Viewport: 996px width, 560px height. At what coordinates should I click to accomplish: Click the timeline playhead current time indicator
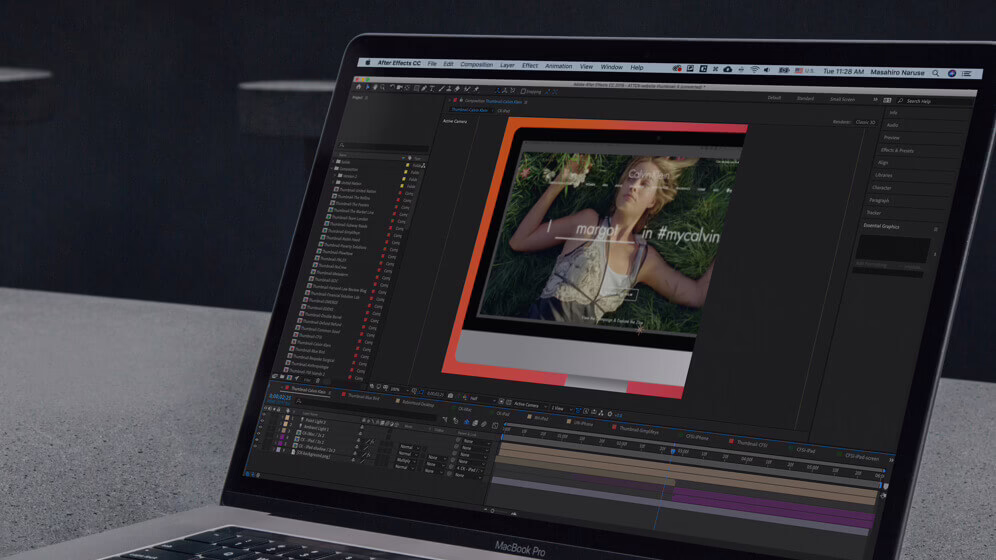(x=673, y=451)
